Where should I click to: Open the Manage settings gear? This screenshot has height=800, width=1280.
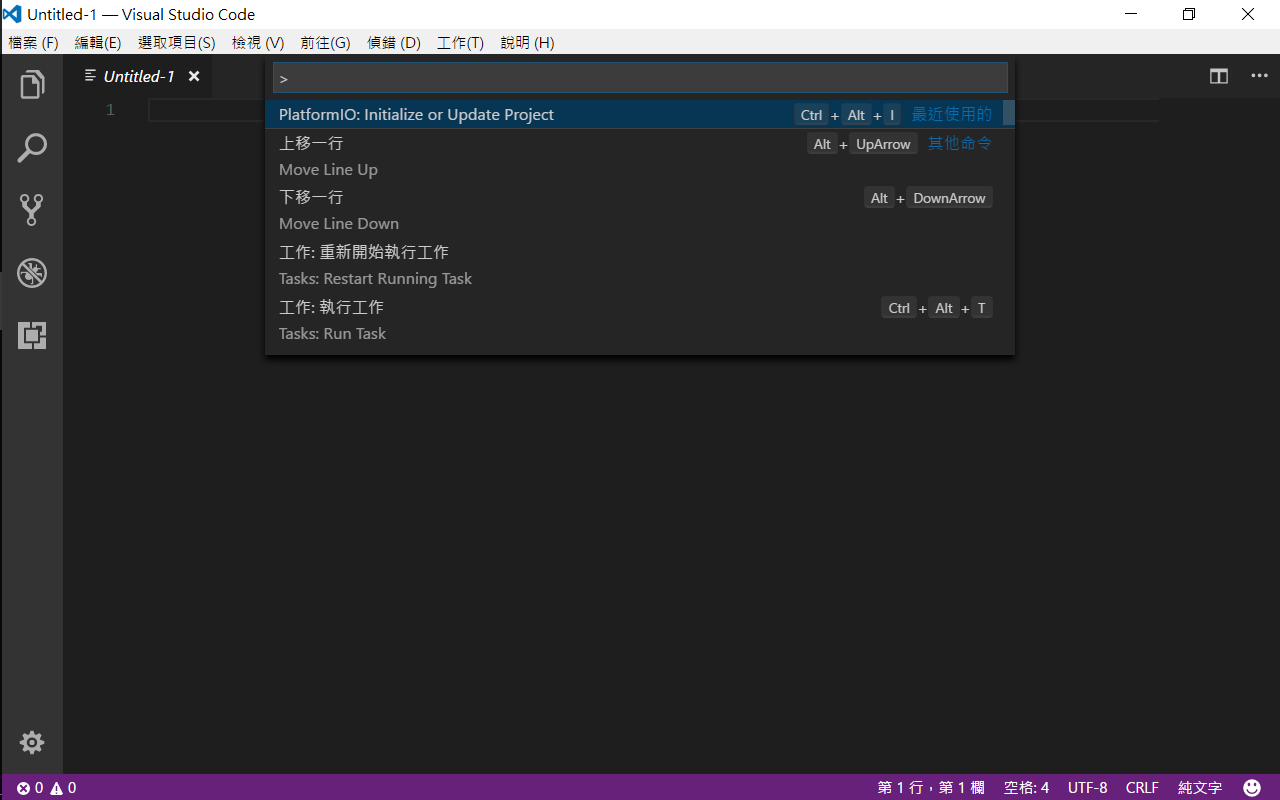31,742
